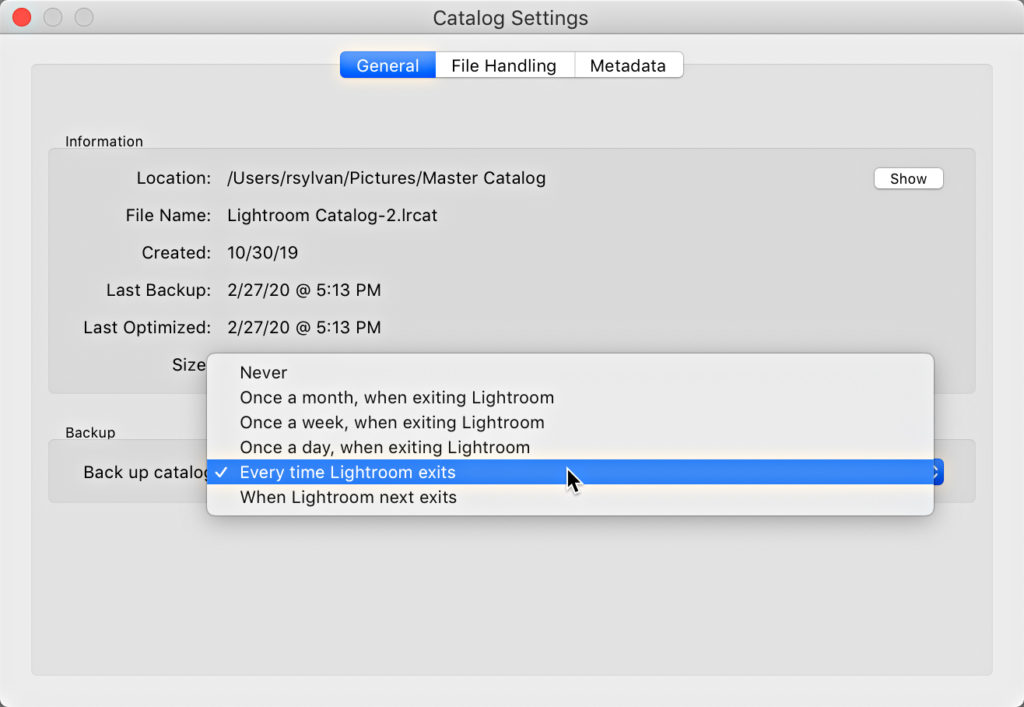The height and width of the screenshot is (707, 1024).
Task: Select Once a month, when exiting Lightroom
Action: [x=570, y=398]
